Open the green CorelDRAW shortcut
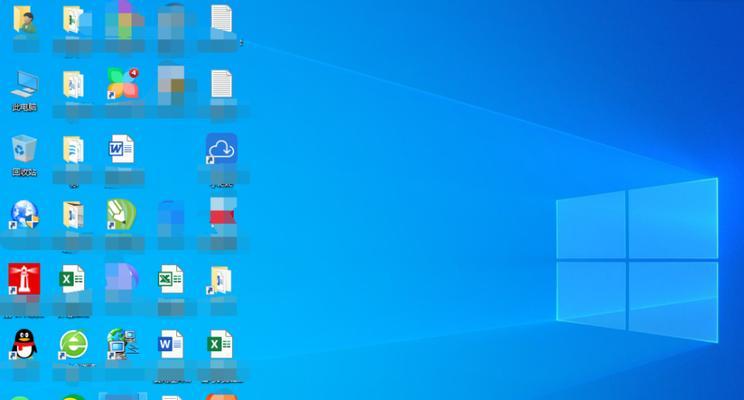The height and width of the screenshot is (400, 744). point(121,214)
